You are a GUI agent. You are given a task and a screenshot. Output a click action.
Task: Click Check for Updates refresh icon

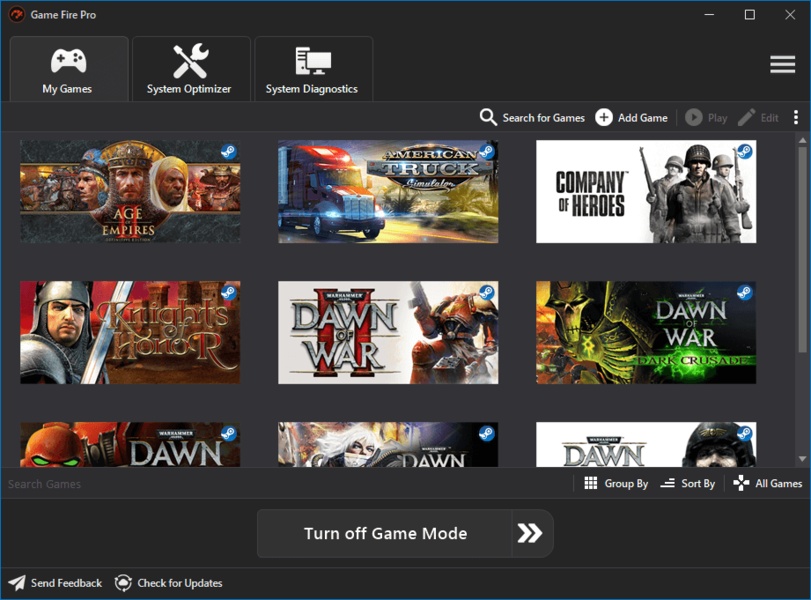tap(123, 583)
